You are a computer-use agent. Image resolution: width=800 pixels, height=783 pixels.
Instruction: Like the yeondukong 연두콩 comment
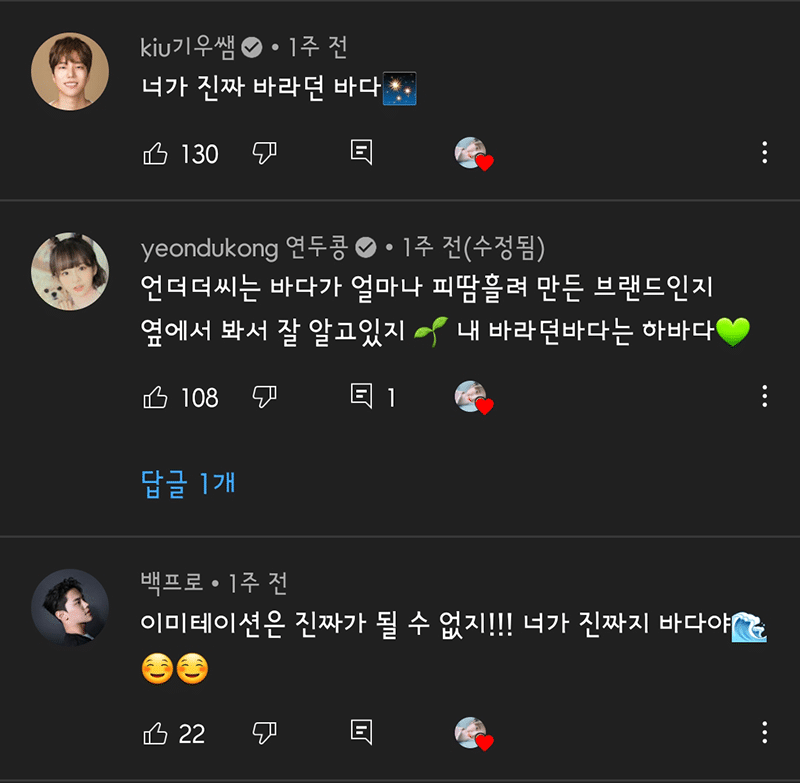[x=156, y=397]
